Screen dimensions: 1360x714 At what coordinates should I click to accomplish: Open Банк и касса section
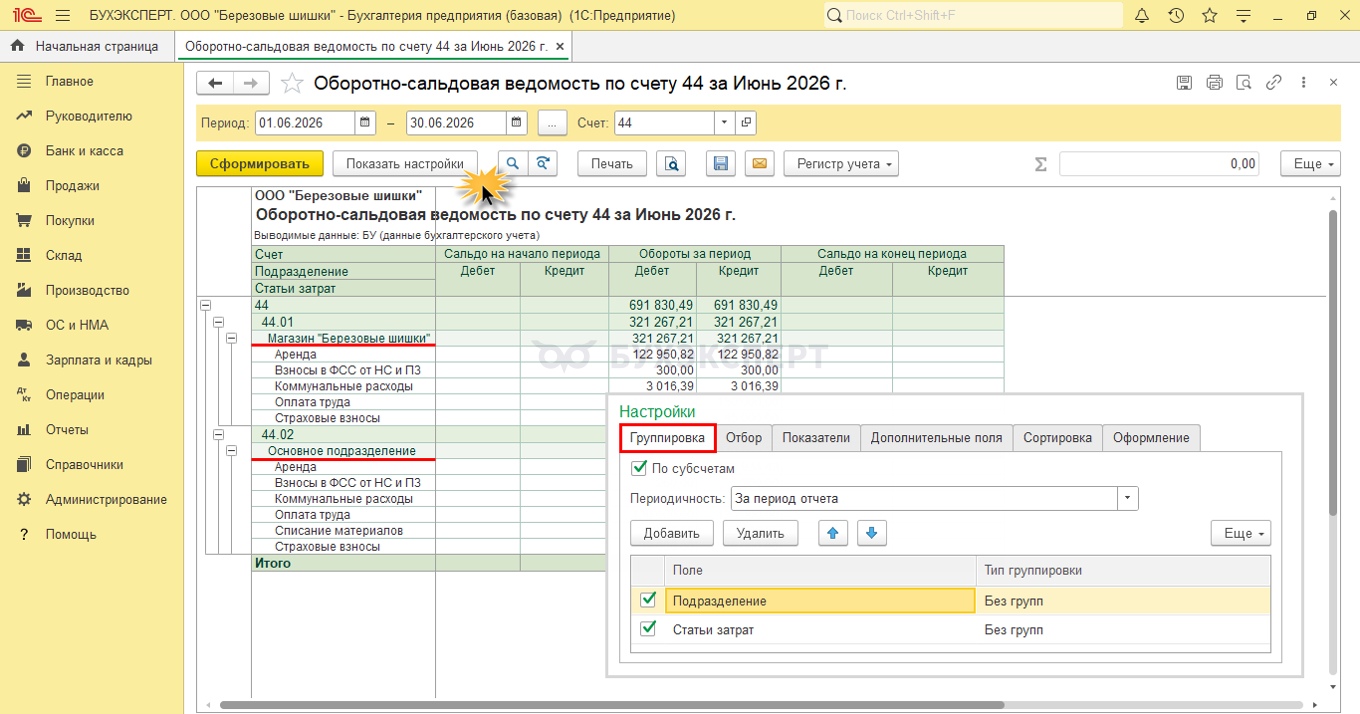pos(84,151)
